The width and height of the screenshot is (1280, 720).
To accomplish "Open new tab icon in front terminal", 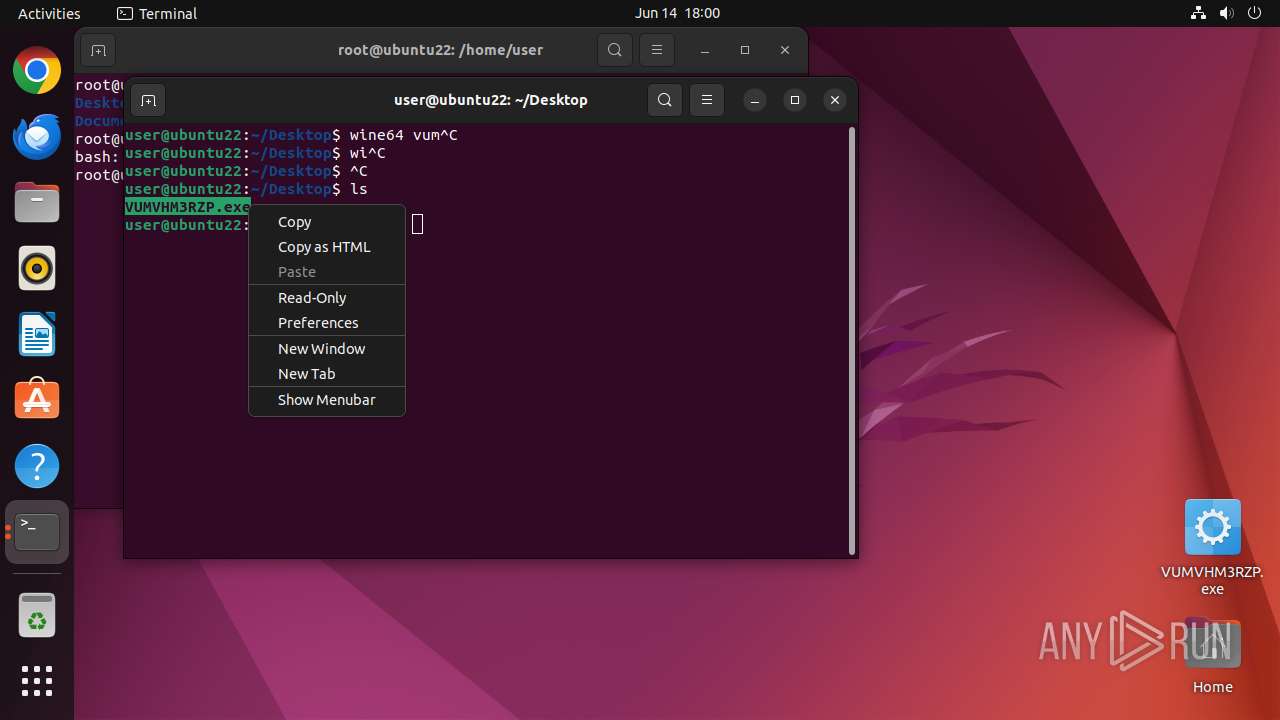I will coord(148,100).
